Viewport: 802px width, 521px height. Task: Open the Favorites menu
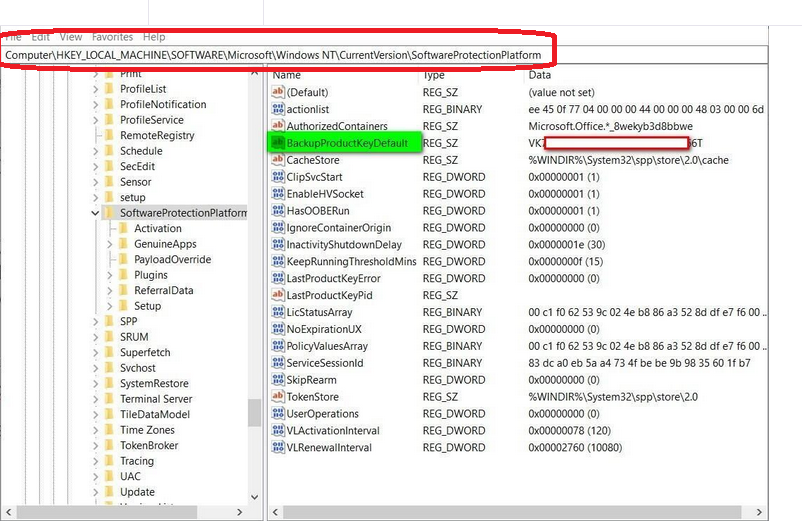pos(113,37)
